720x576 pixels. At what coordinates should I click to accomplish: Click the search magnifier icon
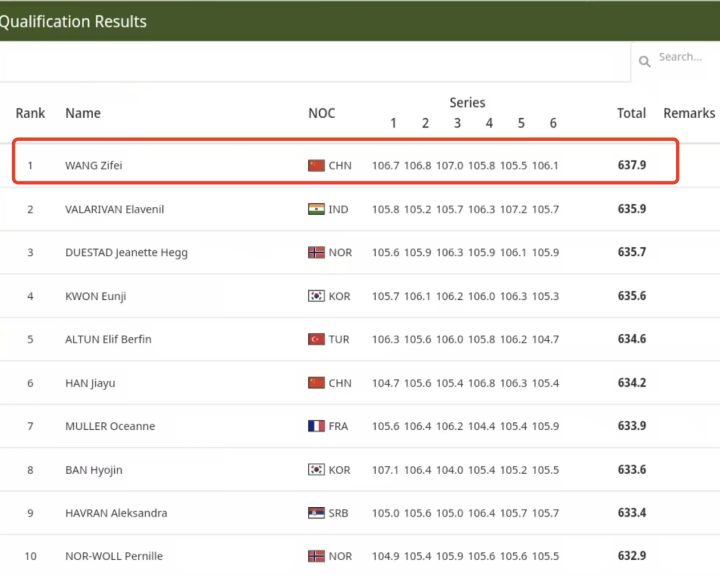646,60
